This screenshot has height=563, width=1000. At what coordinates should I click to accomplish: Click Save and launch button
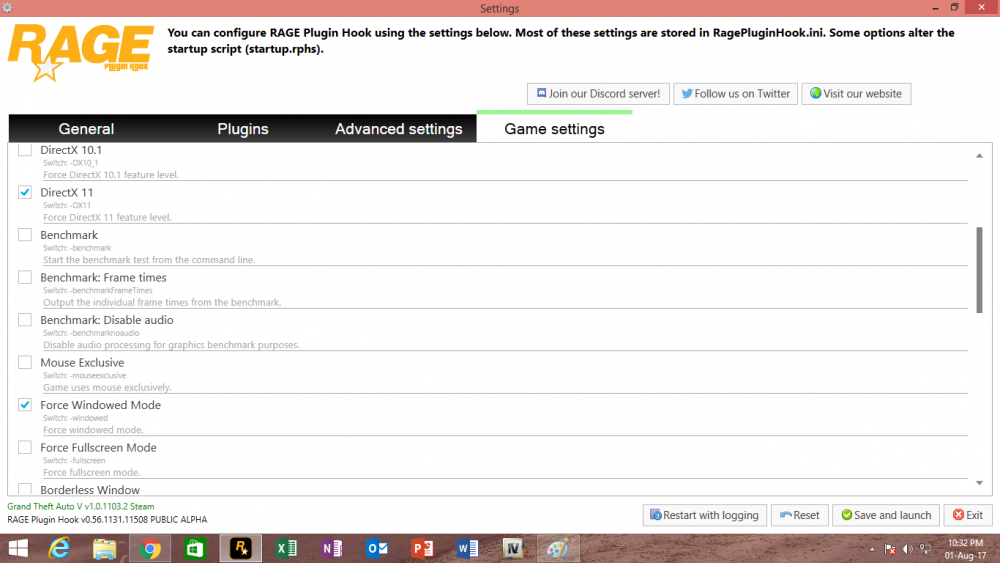886,515
